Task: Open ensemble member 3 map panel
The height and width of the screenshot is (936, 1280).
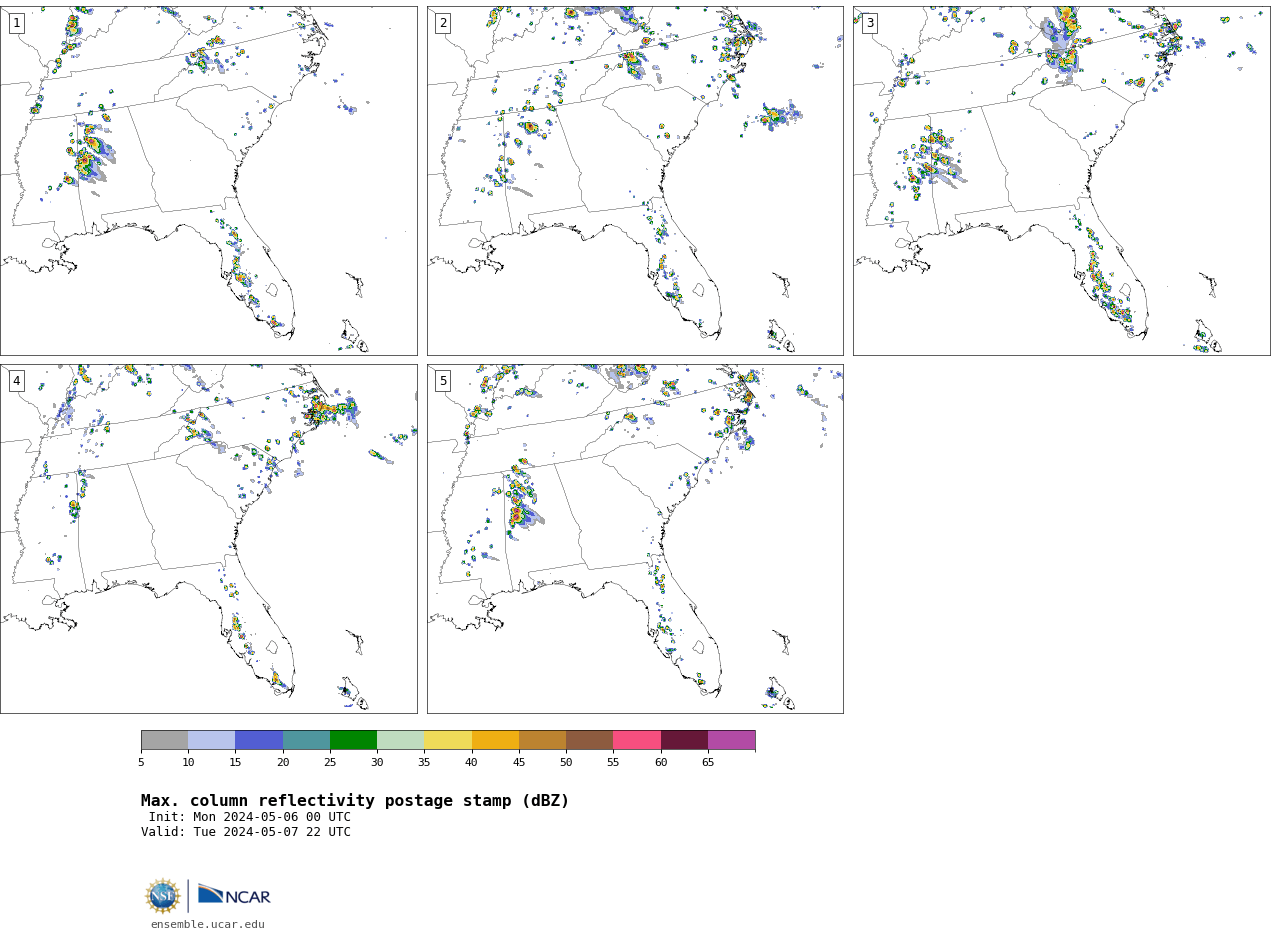Action: pyautogui.click(x=1061, y=181)
